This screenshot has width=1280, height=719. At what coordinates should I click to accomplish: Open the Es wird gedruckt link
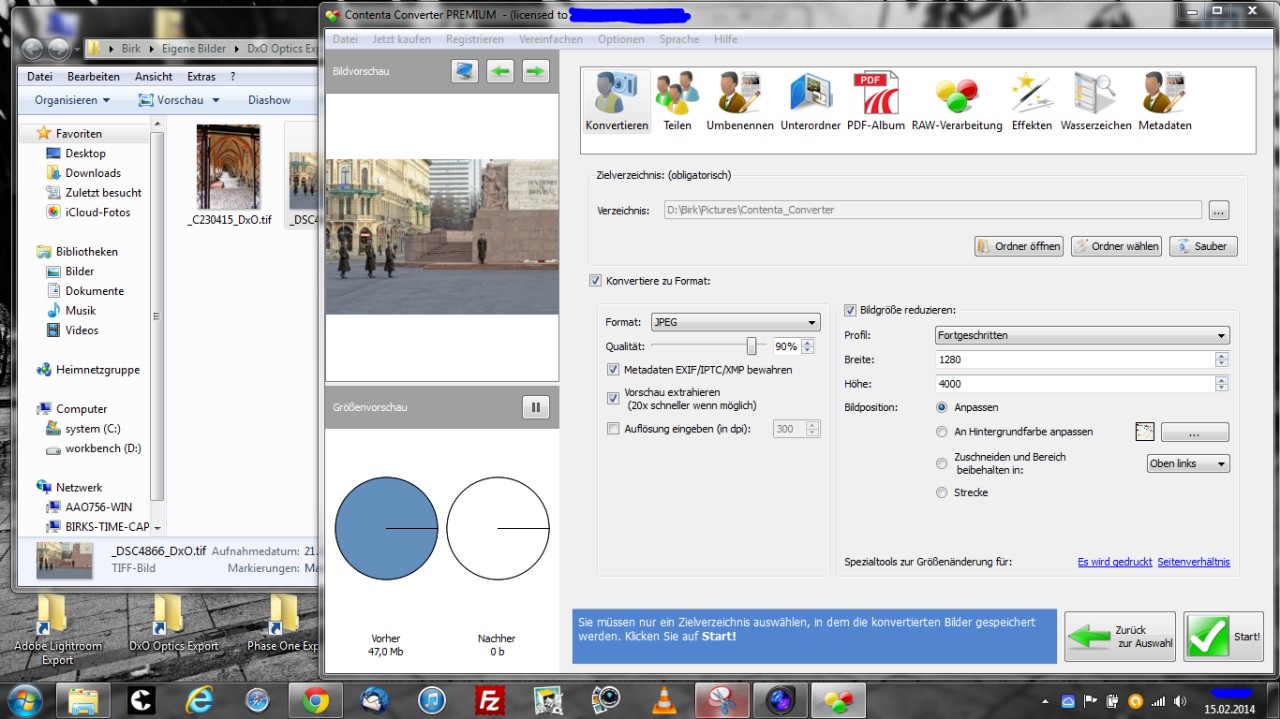(1115, 562)
